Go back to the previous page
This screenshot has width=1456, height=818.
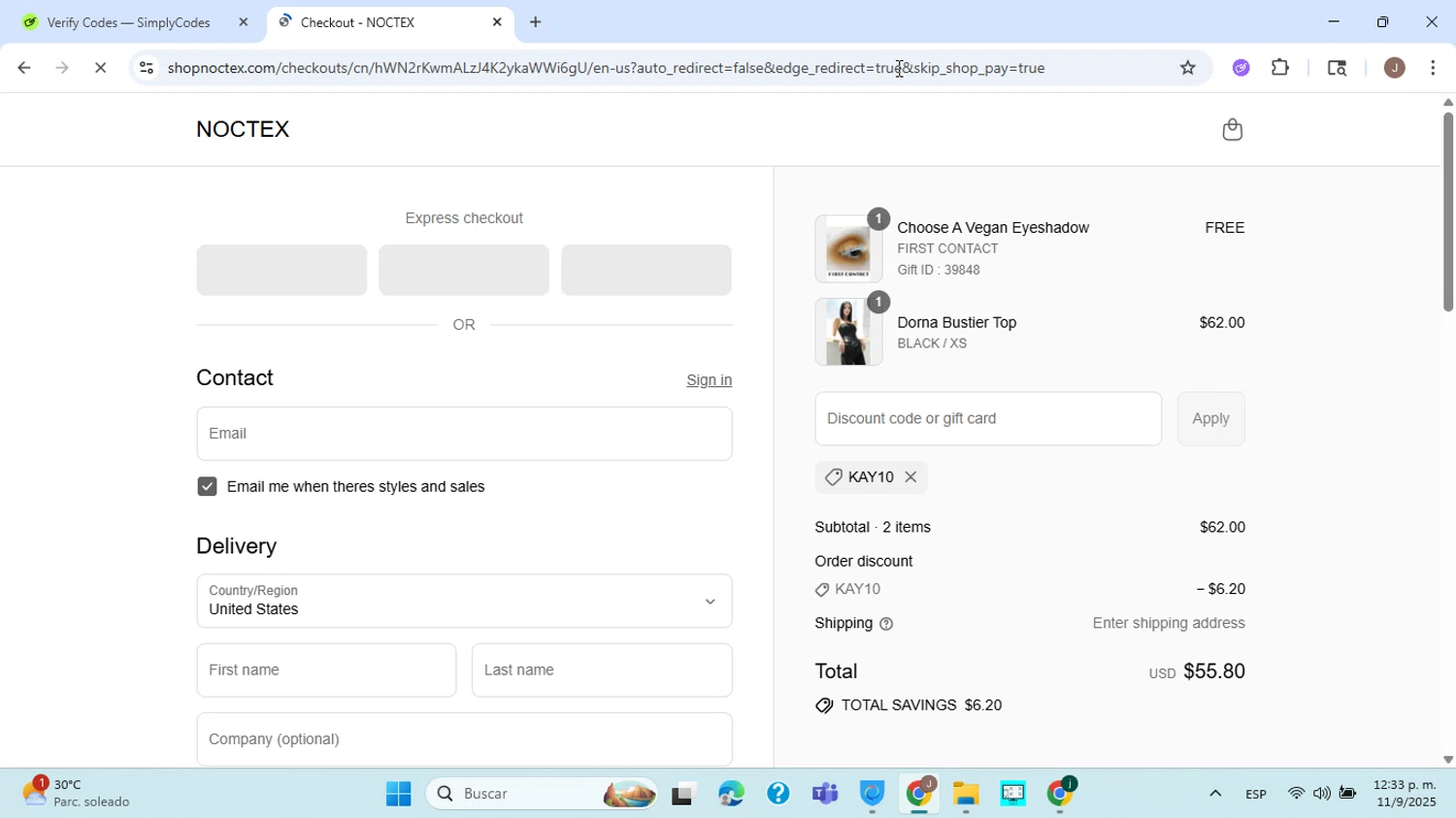tap(23, 68)
